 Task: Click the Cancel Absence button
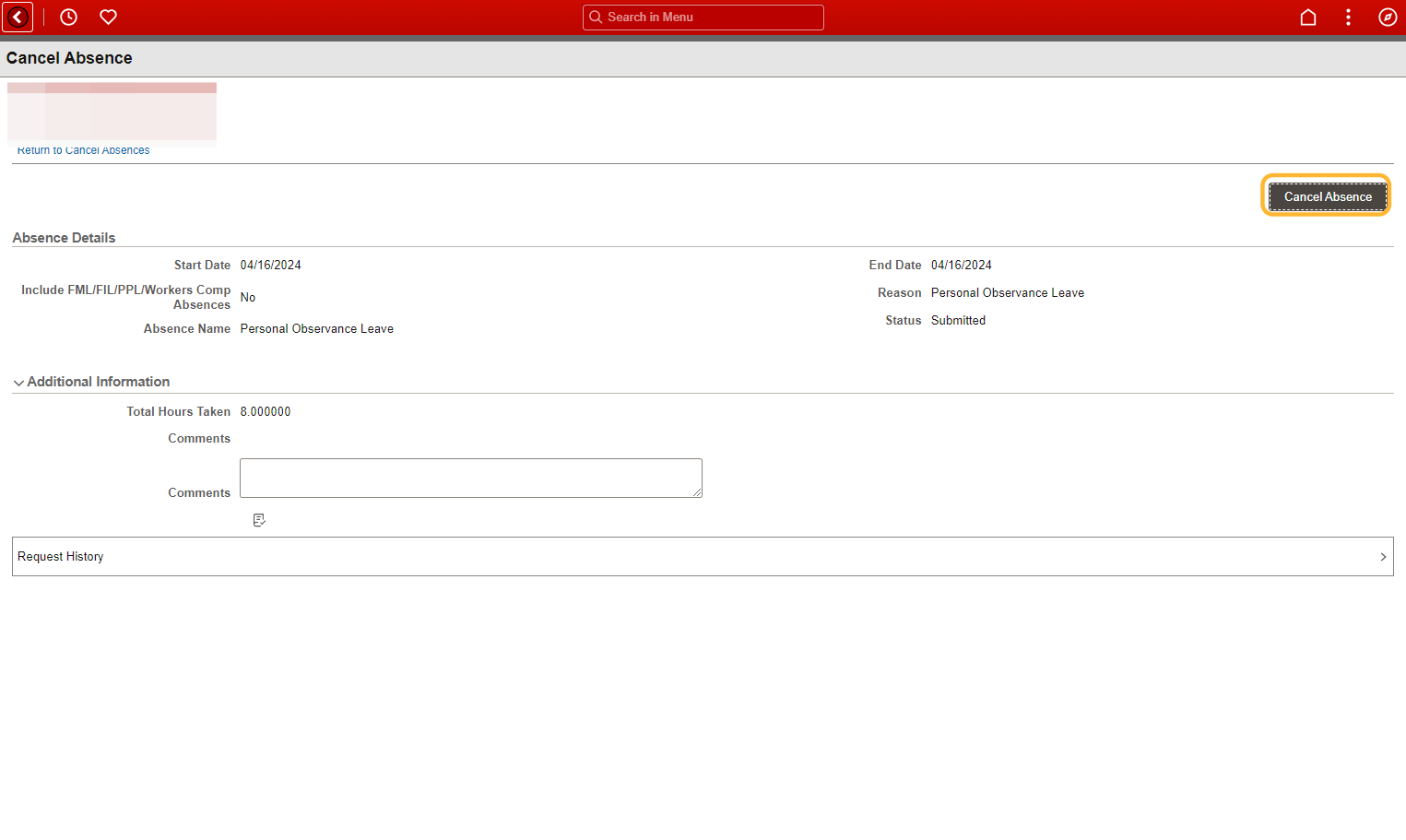pyautogui.click(x=1328, y=196)
